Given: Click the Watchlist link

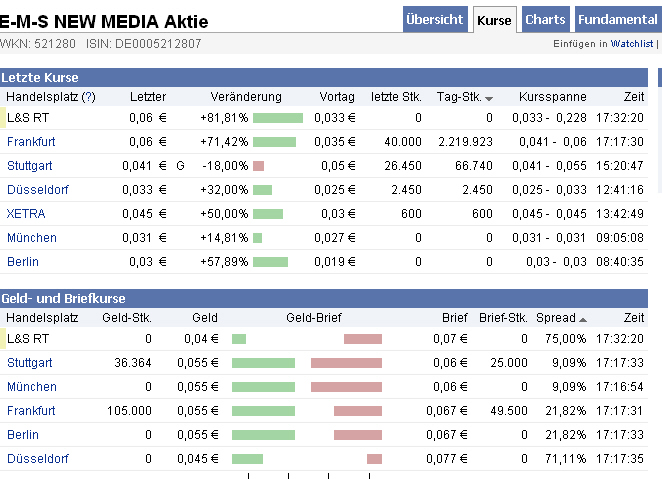Looking at the screenshot, I should pyautogui.click(x=632, y=44).
